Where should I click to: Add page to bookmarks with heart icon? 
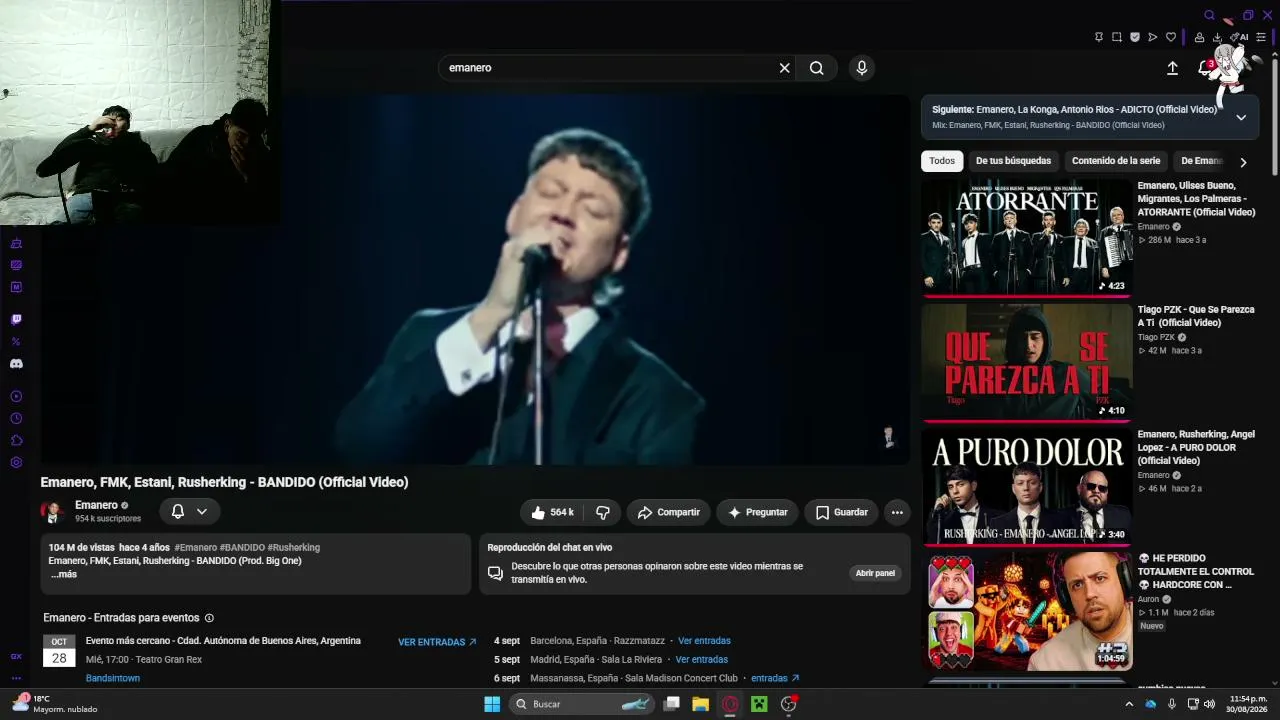coord(1171,37)
